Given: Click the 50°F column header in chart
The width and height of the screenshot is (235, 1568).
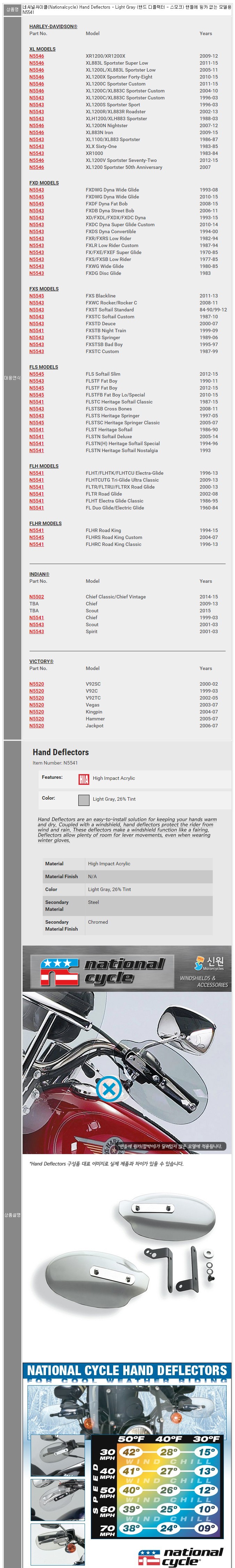Looking at the screenshot, I should pos(131,1439).
